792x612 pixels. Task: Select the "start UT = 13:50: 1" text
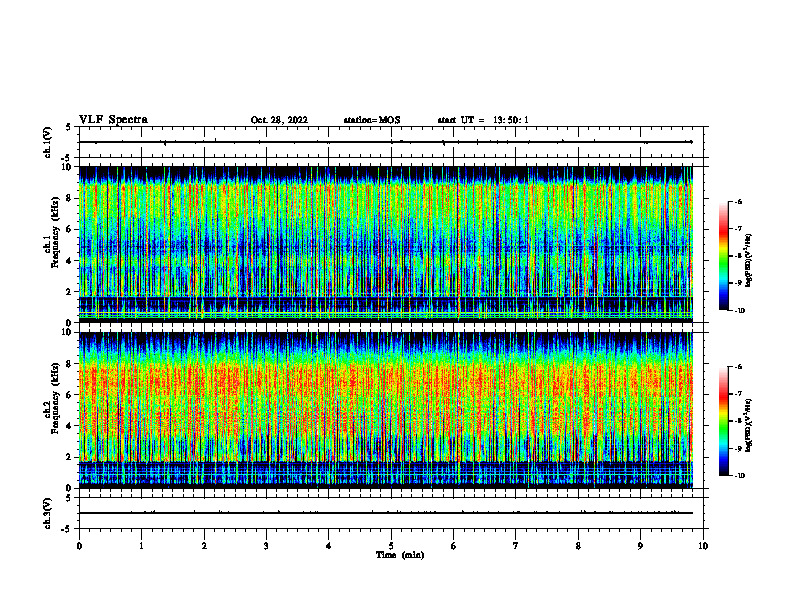tap(483, 120)
